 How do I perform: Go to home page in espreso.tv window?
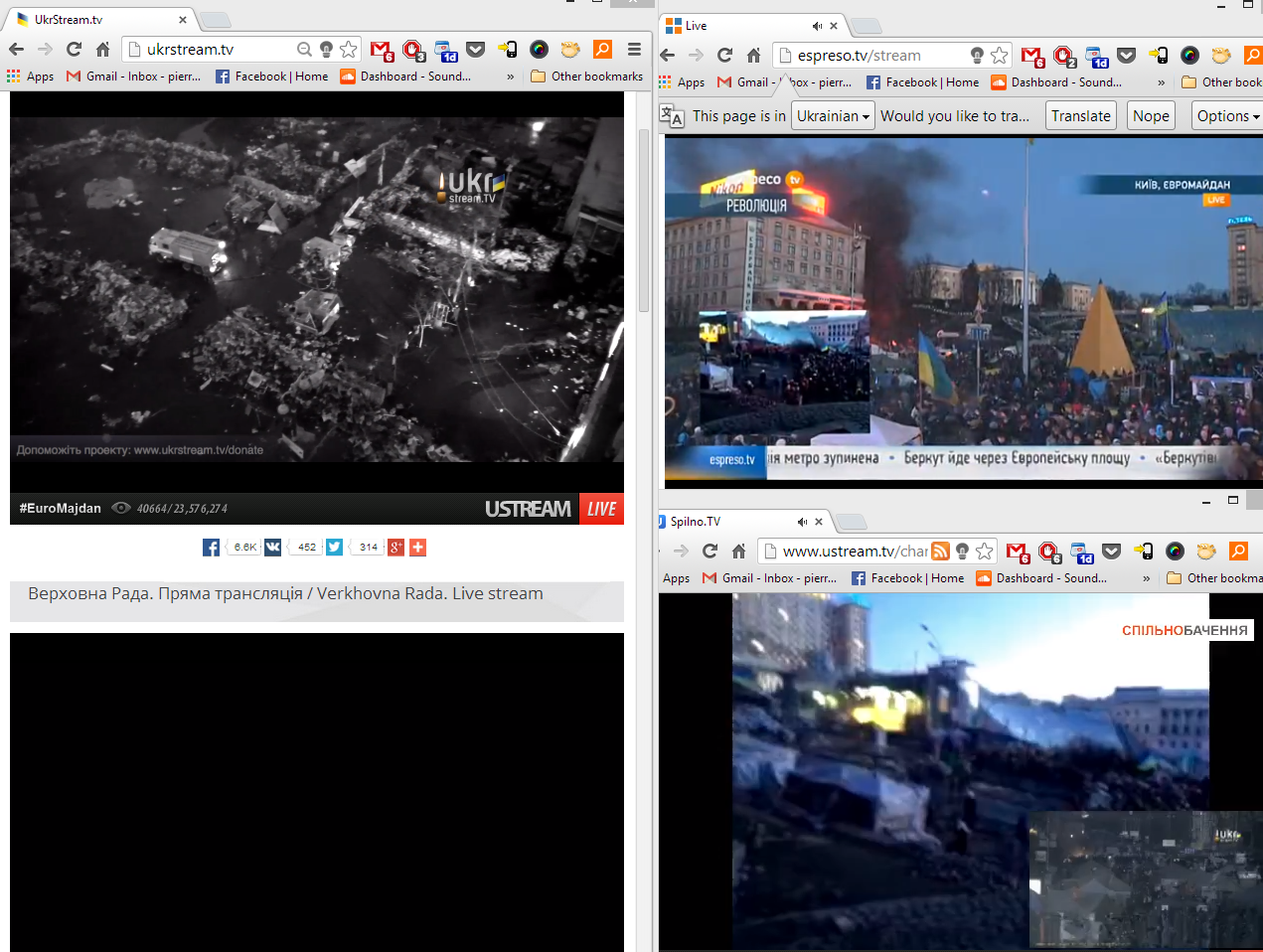point(753,56)
